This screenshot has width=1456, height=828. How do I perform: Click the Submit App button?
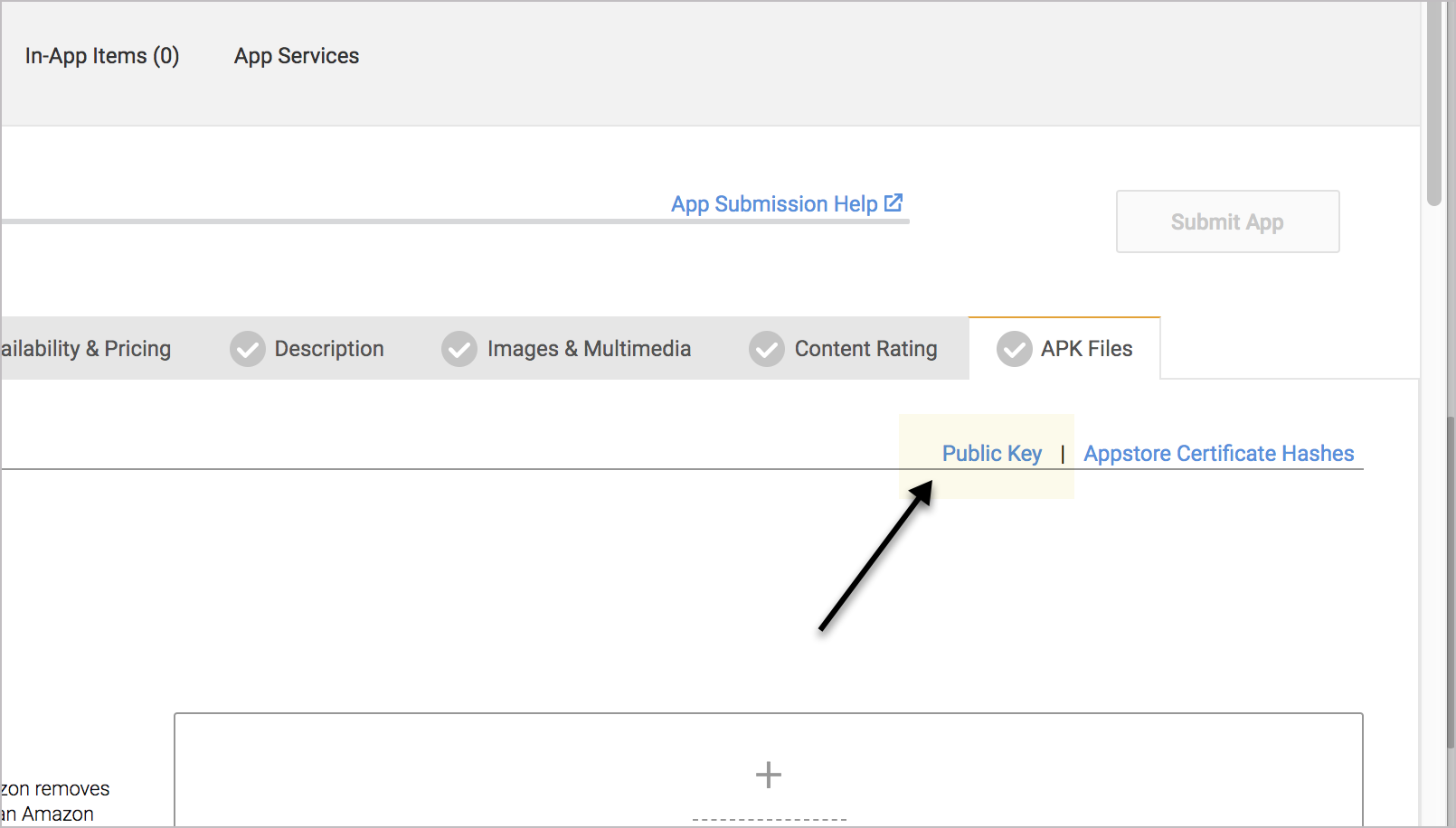click(x=1226, y=221)
